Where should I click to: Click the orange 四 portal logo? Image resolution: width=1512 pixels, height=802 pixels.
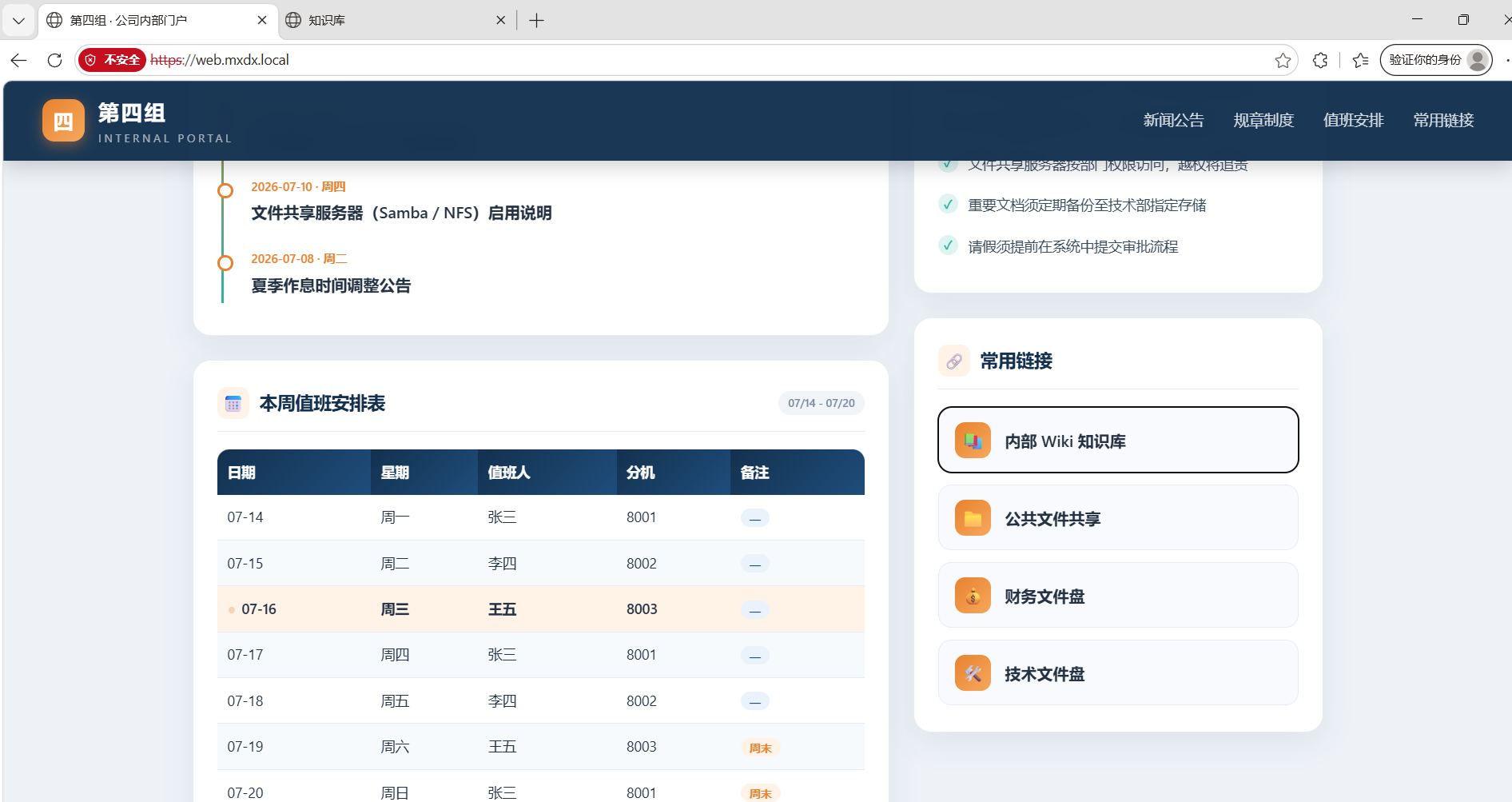coord(63,121)
